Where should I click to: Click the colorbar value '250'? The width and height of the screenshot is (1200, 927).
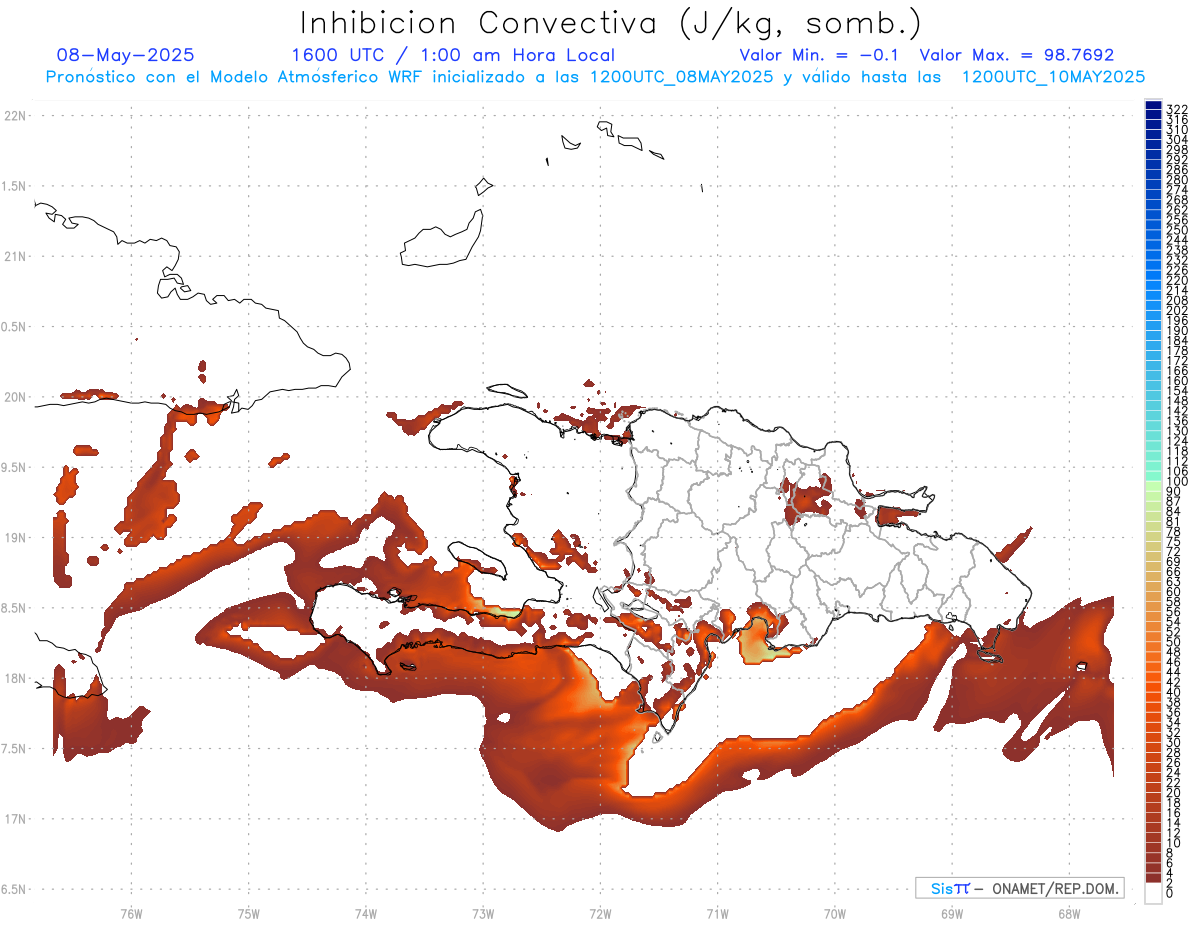pos(1177,229)
